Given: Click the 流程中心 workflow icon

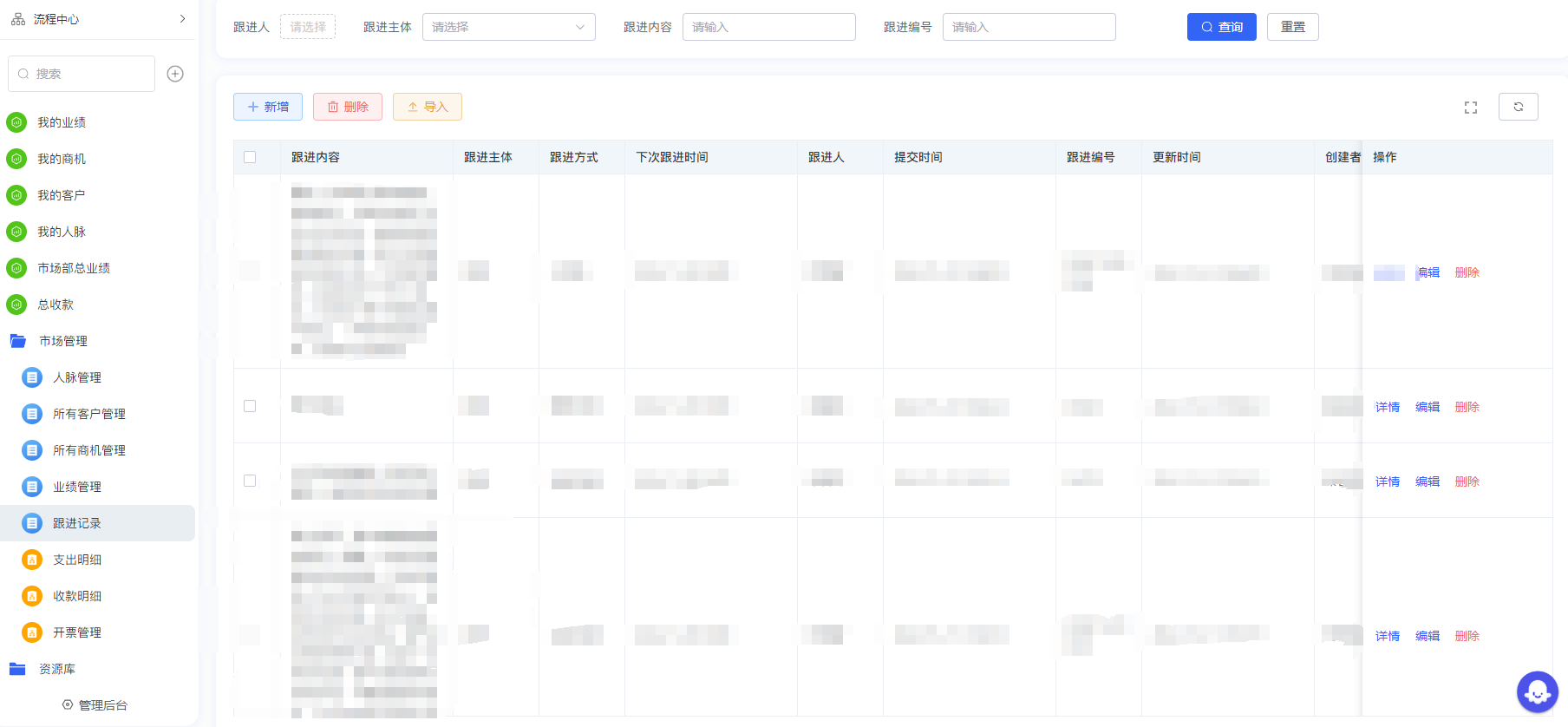Looking at the screenshot, I should pyautogui.click(x=17, y=19).
